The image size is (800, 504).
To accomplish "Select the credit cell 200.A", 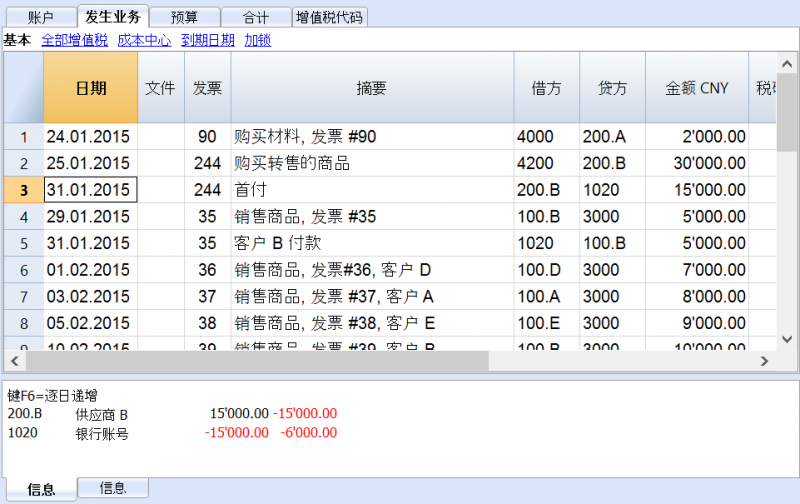I will click(613, 137).
